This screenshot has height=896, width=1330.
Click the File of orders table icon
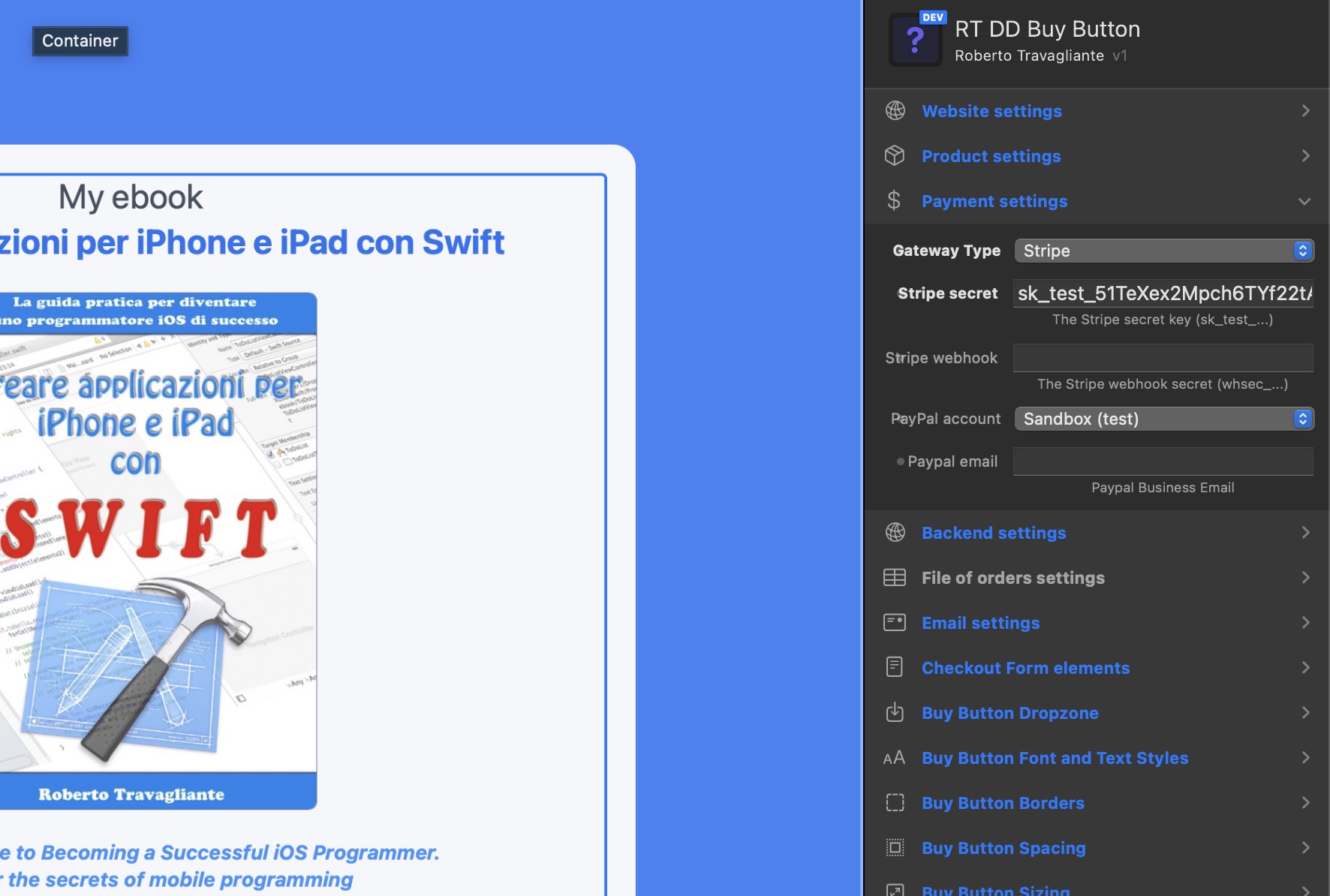[895, 578]
